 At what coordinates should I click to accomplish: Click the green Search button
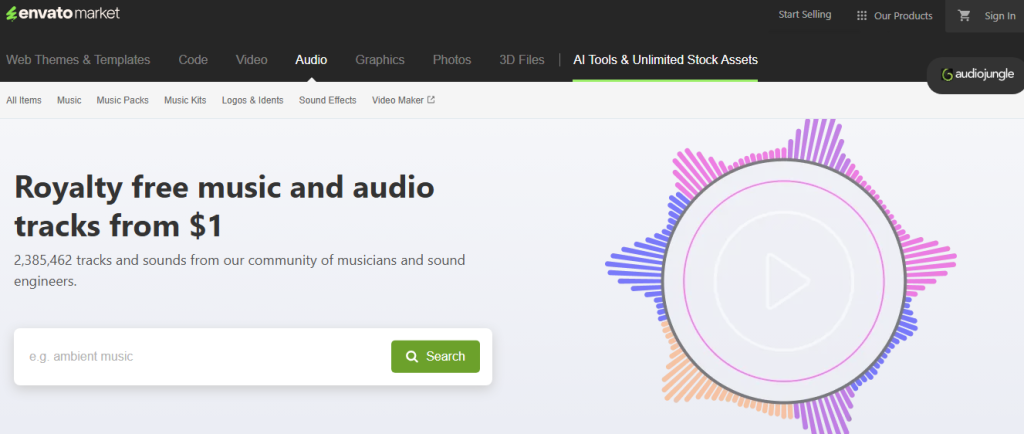pos(436,356)
